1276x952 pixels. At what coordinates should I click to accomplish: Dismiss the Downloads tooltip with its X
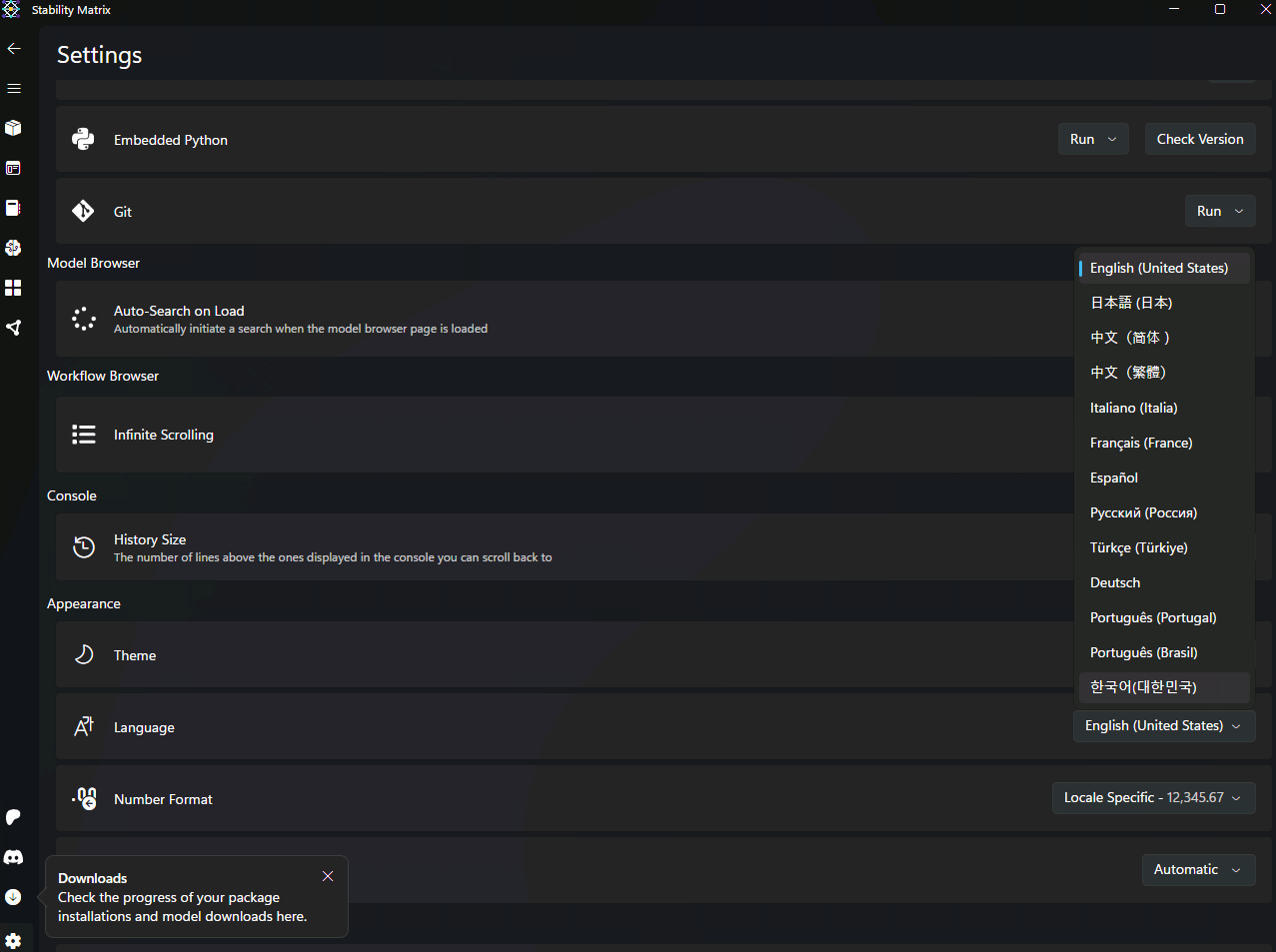[x=328, y=876]
